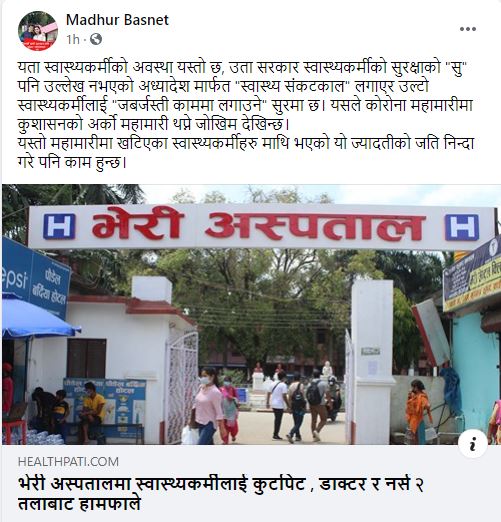Click the info "i" icon on link preview
Image resolution: width=501 pixels, height=522 pixels.
click(472, 444)
